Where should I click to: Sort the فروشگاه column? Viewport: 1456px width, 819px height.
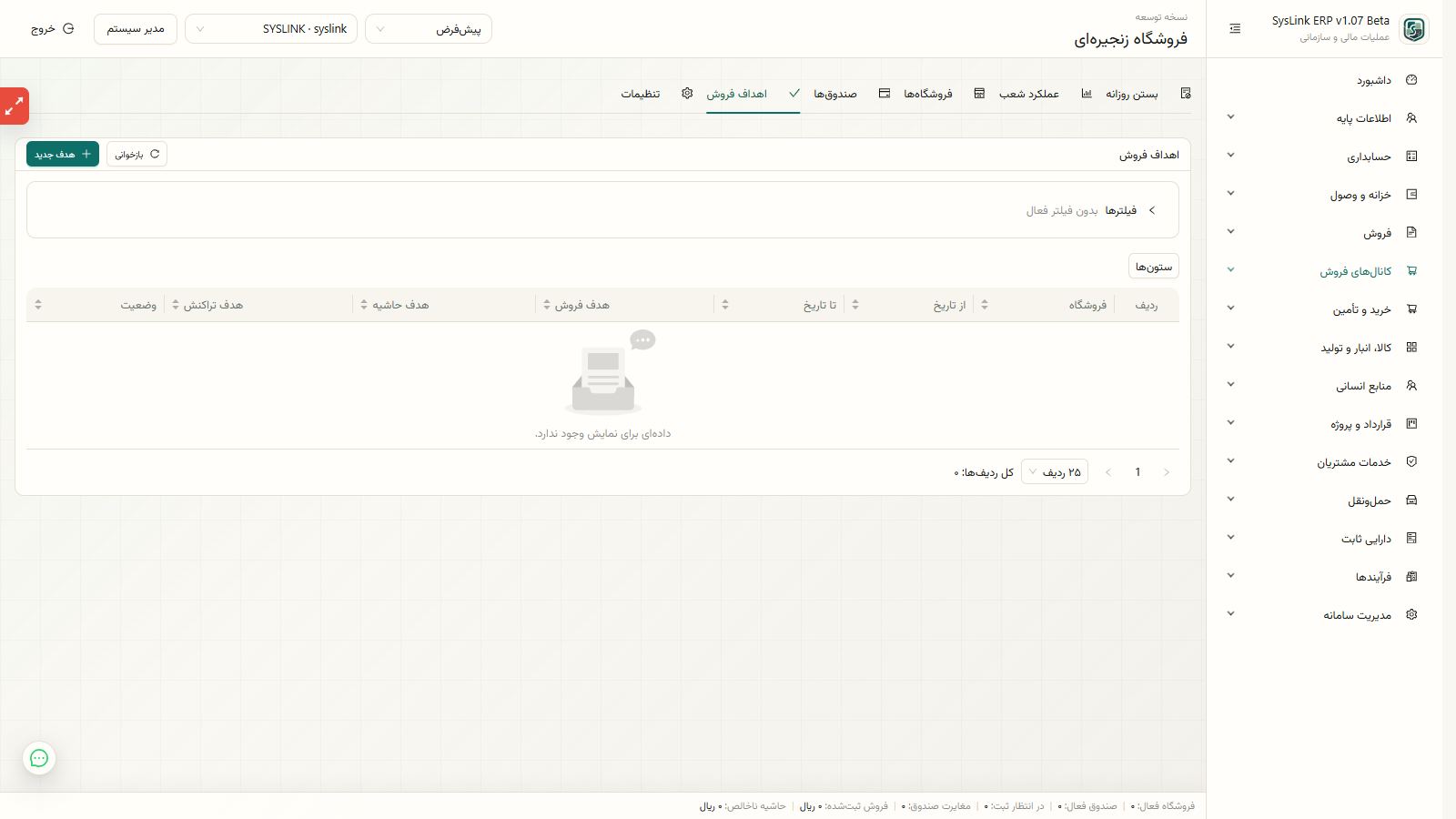point(985,305)
